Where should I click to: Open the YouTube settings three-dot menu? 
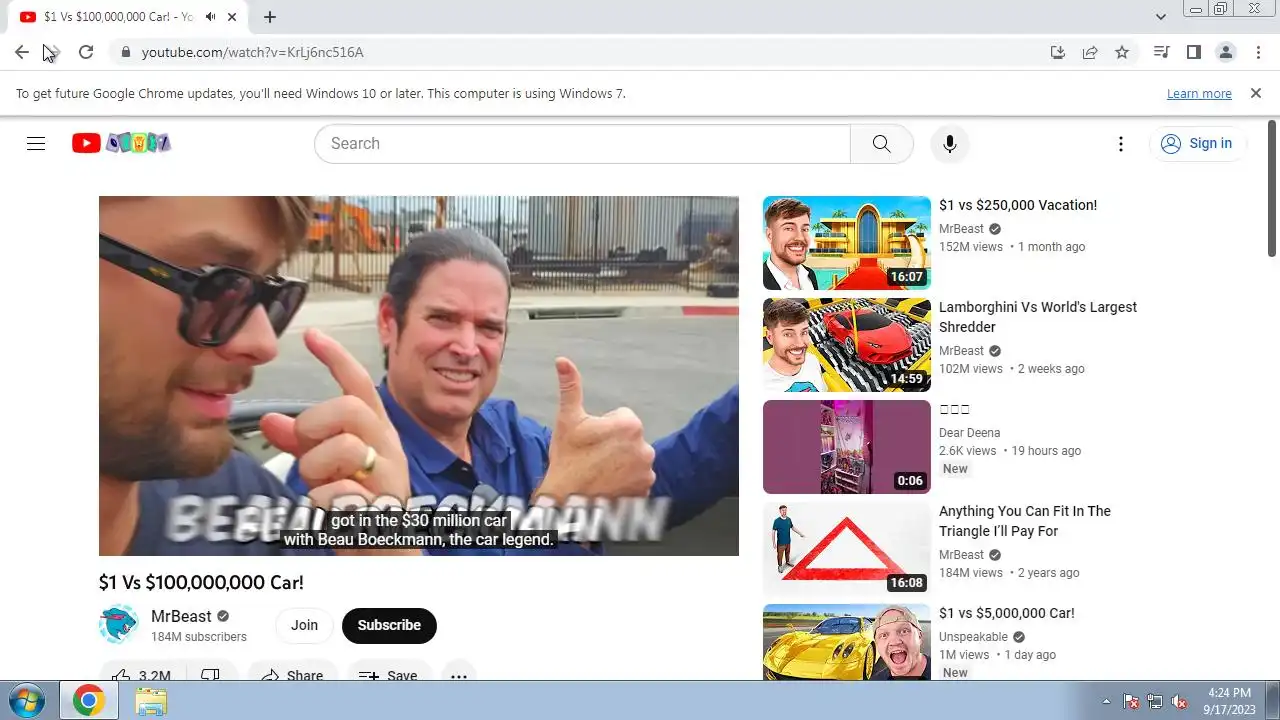pos(1121,143)
